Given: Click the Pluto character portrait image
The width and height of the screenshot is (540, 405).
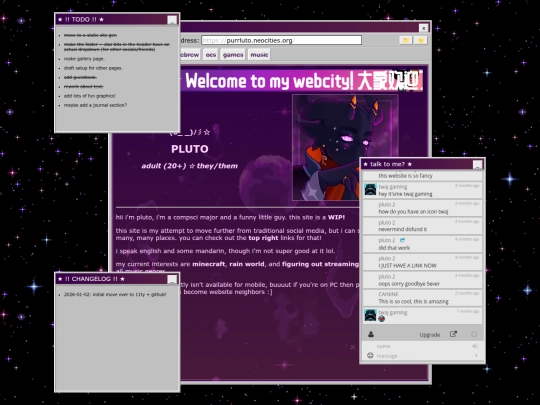Looking at the screenshot, I should (345, 147).
